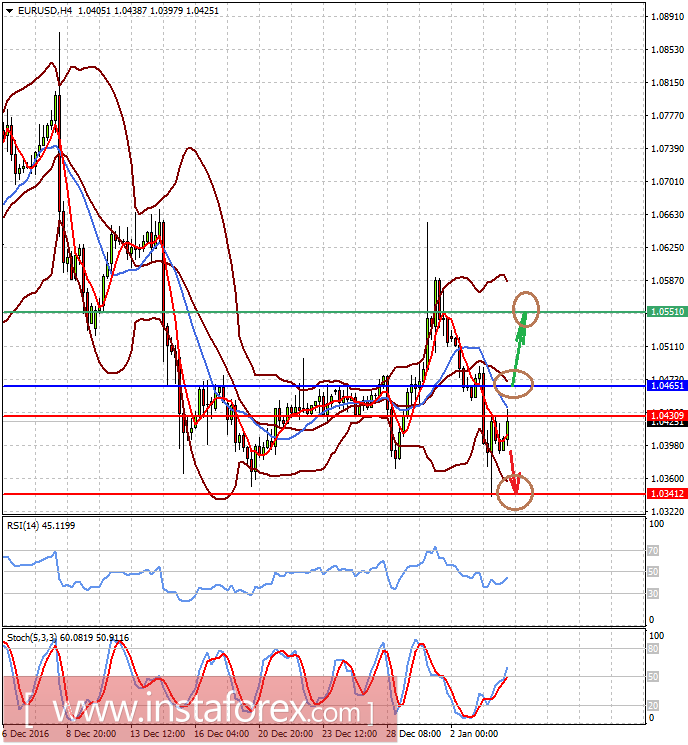Click the EURUSD,H4 chart title text
Screen dimensions: 688x745
(45, 10)
